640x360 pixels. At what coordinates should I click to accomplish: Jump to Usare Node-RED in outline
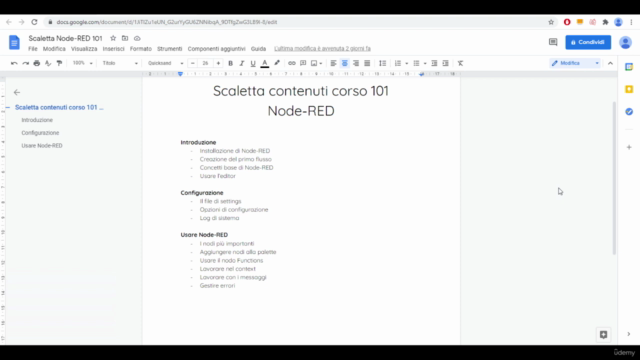point(42,145)
